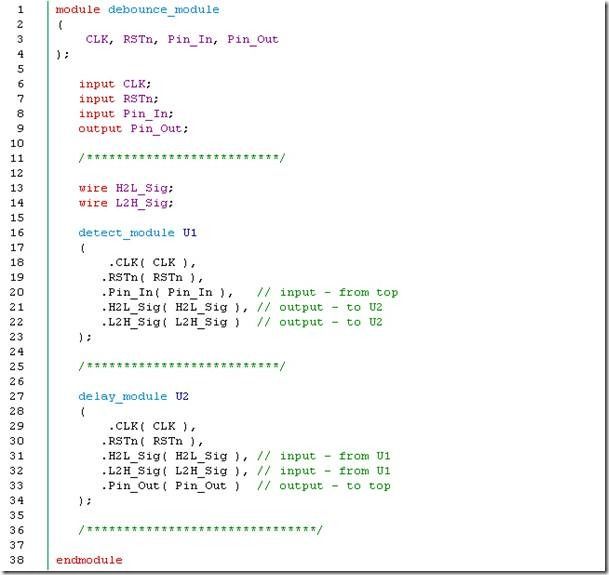Click line number 16 in the gutter

click(x=17, y=233)
